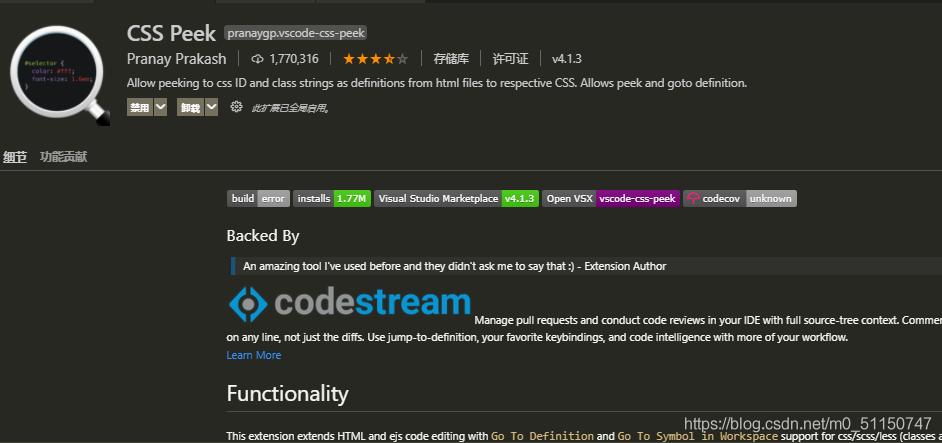The image size is (942, 443).
Task: Switch to the 功能贡献 tab
Action: 64,157
